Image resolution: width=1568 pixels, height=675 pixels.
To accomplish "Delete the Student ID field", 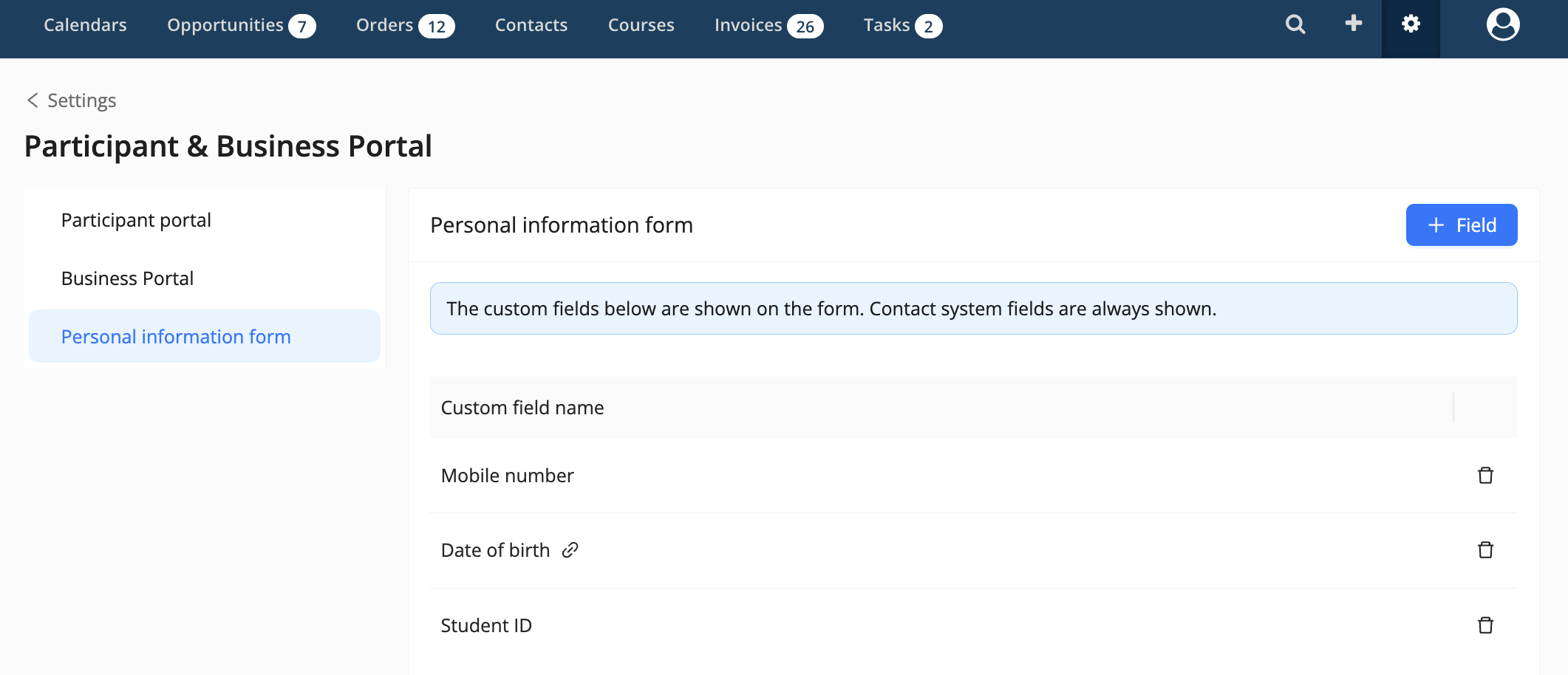I will (1485, 626).
